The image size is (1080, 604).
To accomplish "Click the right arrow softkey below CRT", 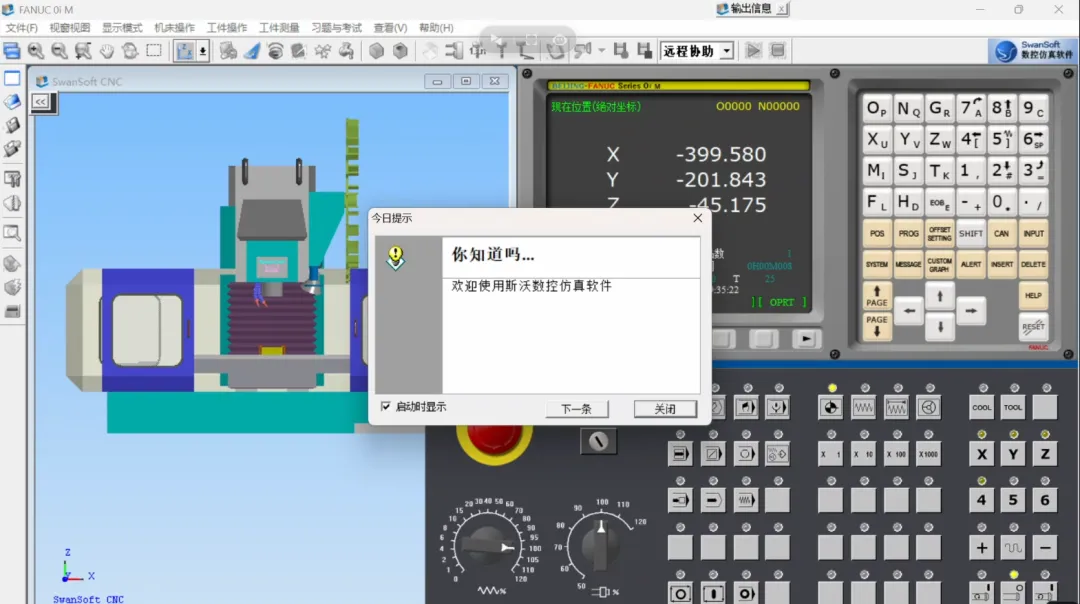I will click(x=806, y=339).
